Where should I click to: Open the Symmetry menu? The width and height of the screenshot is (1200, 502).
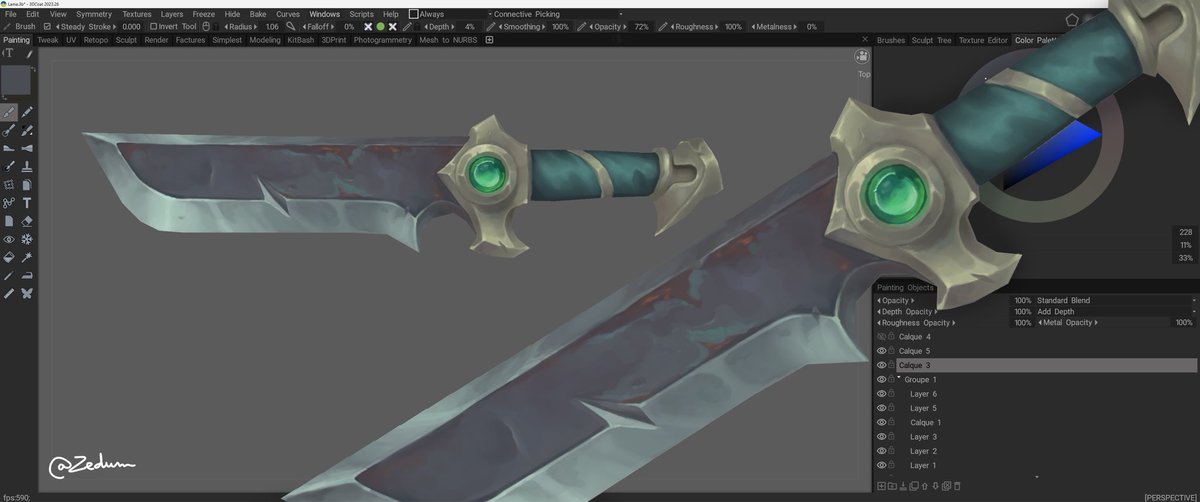click(94, 15)
